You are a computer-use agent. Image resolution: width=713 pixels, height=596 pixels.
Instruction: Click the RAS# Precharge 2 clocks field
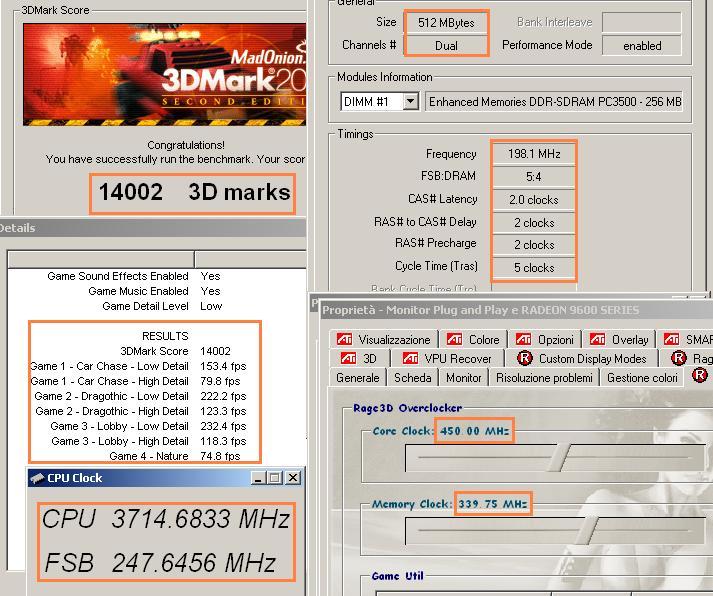534,245
